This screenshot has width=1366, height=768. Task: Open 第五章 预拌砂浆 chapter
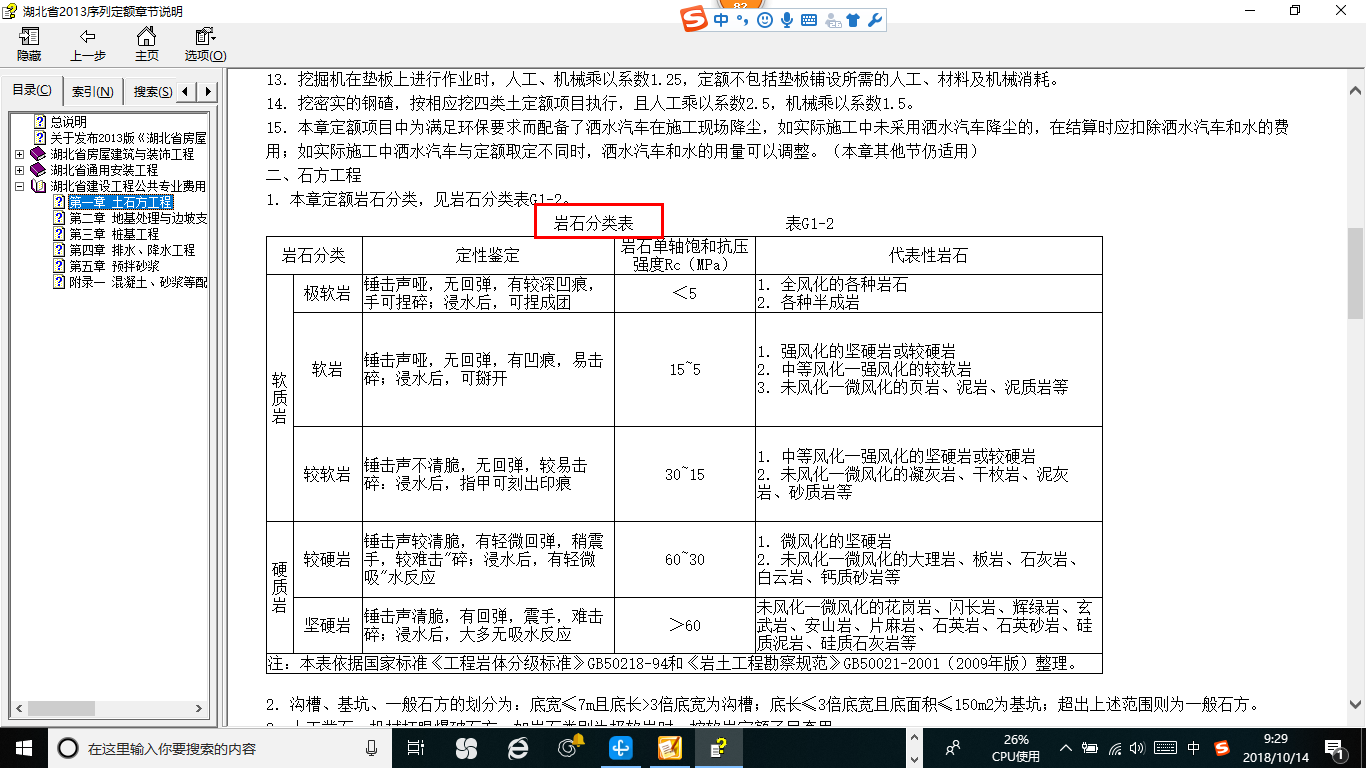click(x=113, y=266)
